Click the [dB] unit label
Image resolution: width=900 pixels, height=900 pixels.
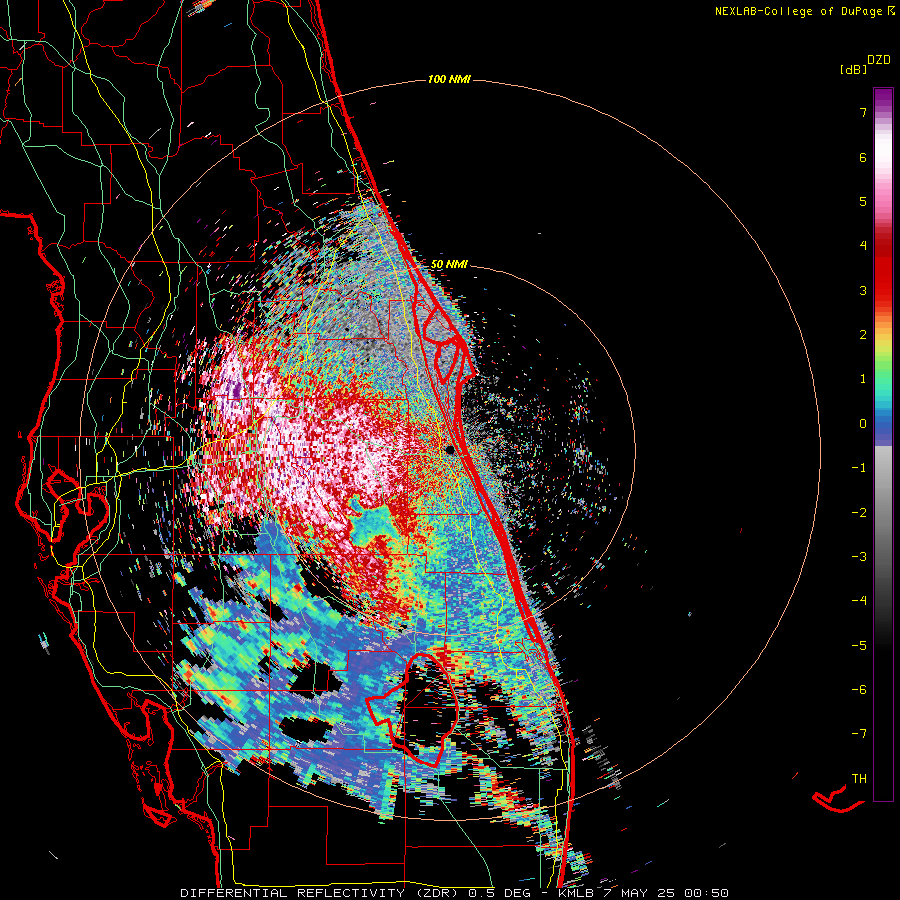pos(854,69)
